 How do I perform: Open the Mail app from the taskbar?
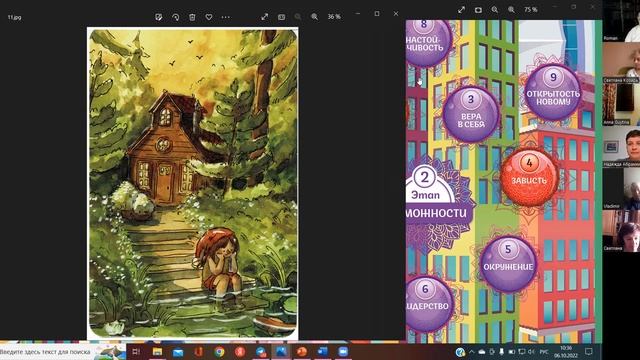(178, 351)
